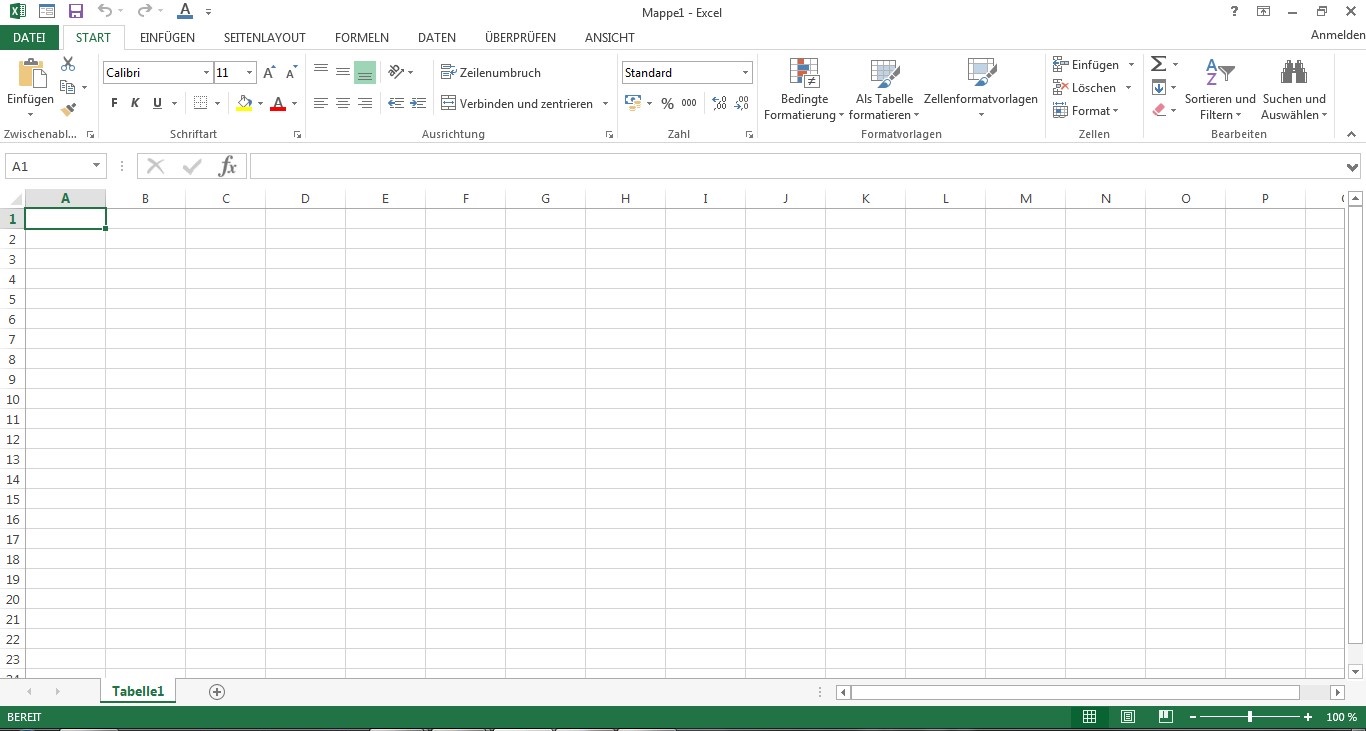The width and height of the screenshot is (1366, 731).
Task: Click the percent style icon
Action: coord(667,103)
